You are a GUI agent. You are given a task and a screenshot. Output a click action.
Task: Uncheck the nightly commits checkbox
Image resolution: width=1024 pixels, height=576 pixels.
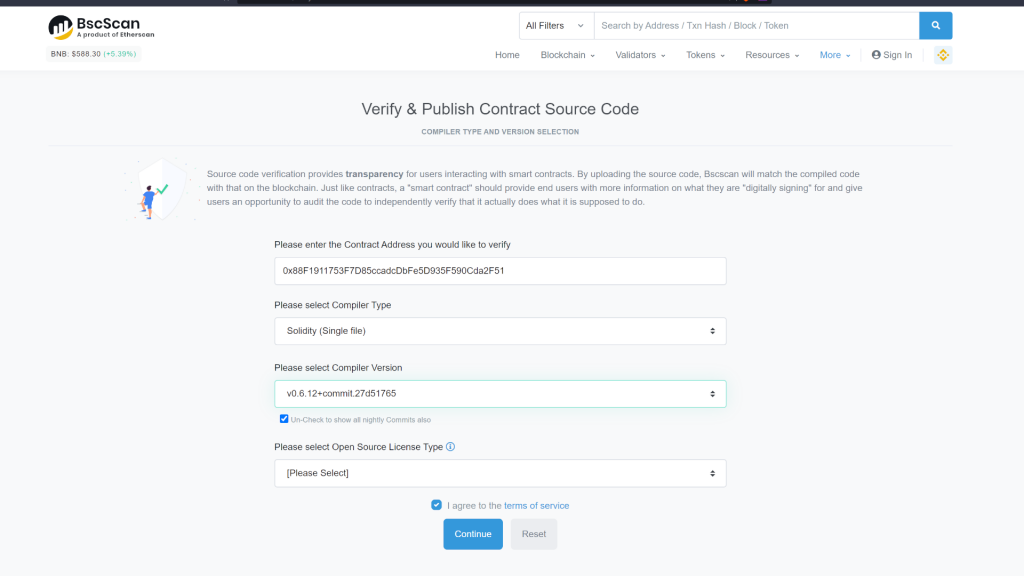tap(284, 419)
